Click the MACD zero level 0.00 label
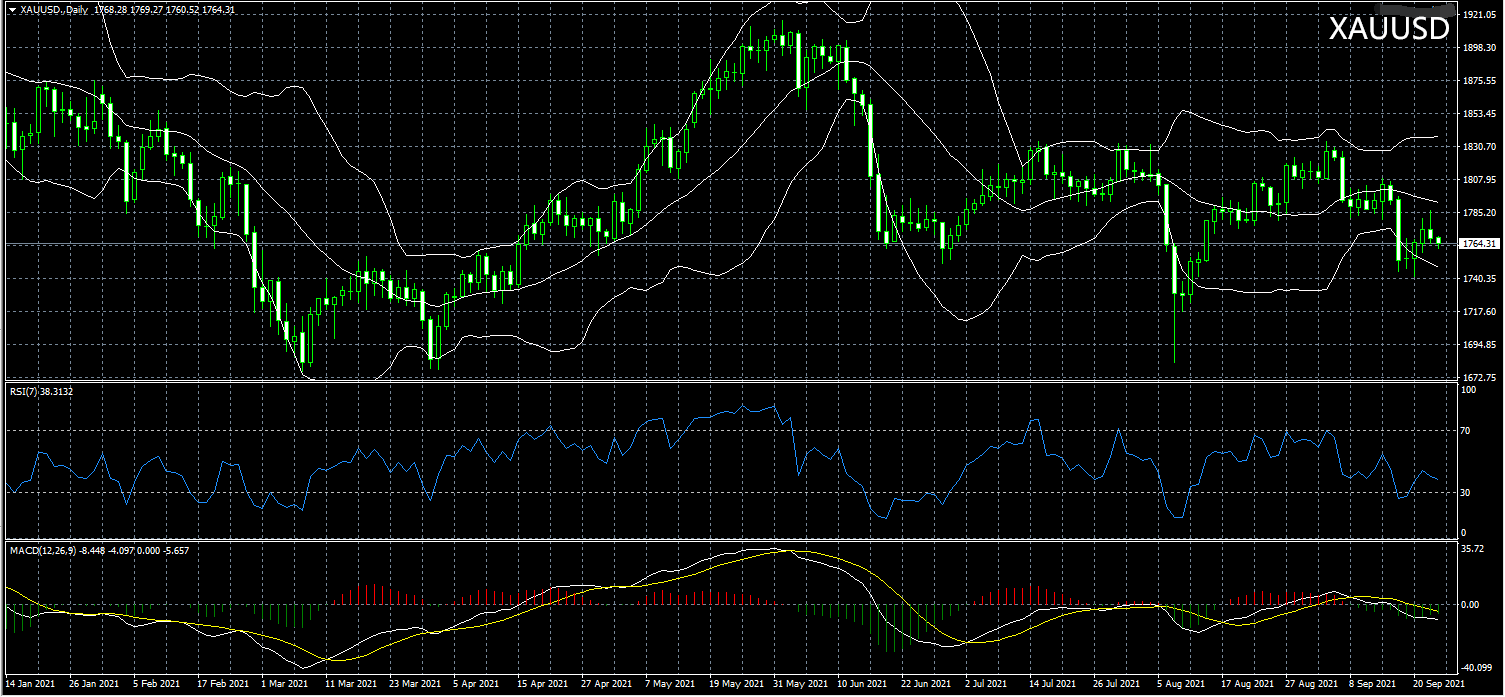 1471,604
